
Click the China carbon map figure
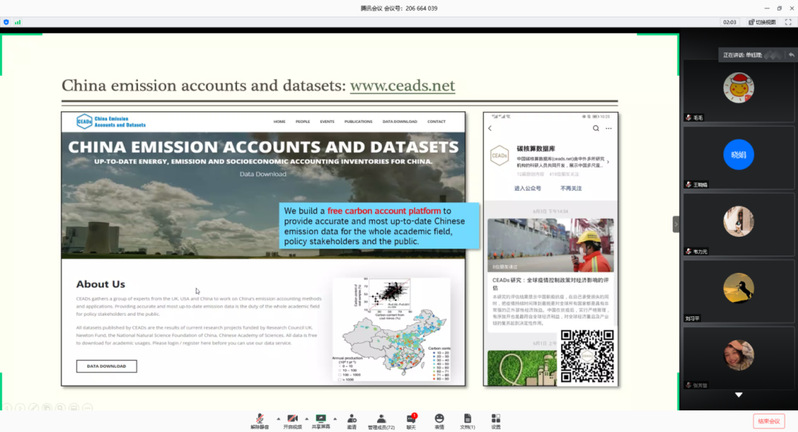point(392,330)
